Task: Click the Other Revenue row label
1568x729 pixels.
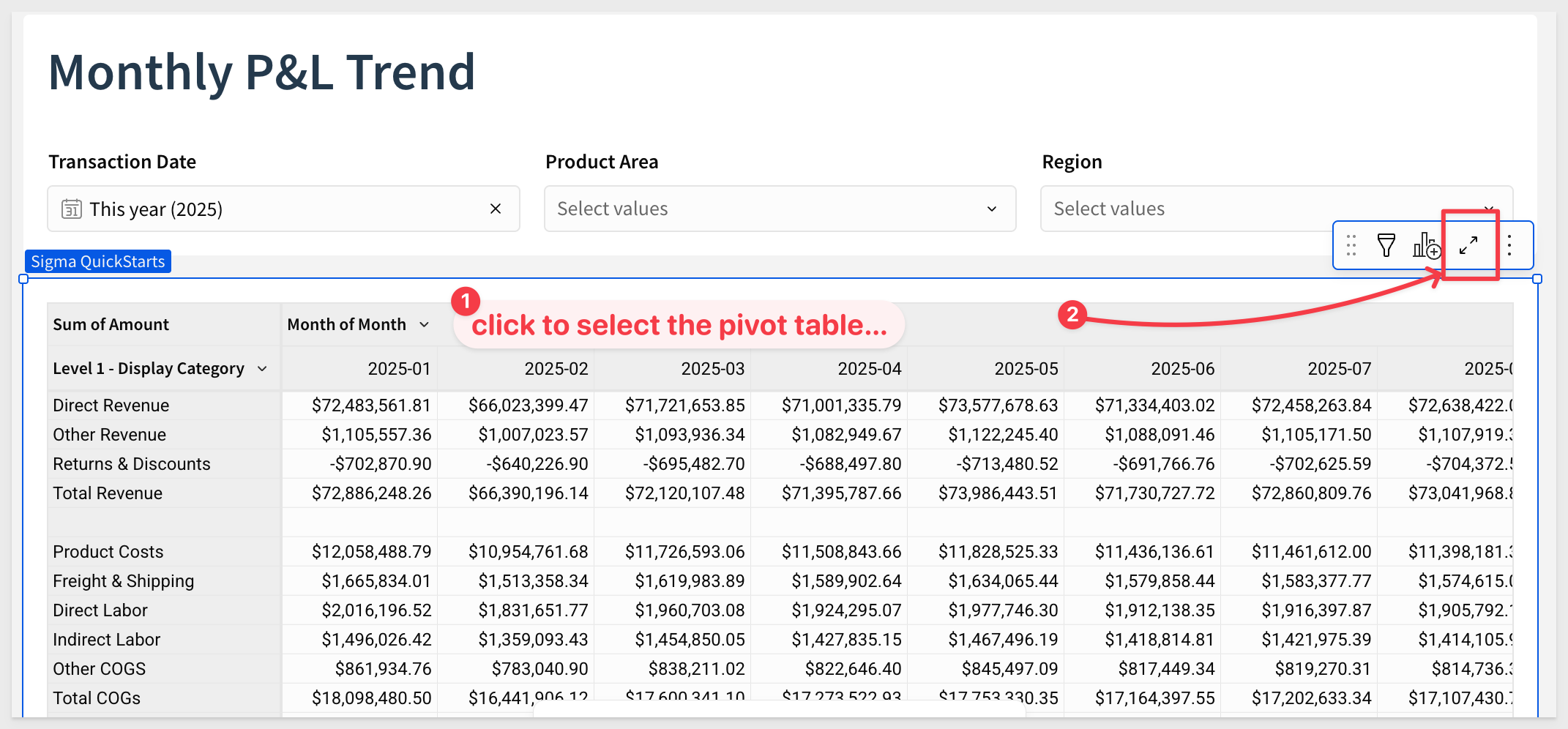Action: (110, 434)
